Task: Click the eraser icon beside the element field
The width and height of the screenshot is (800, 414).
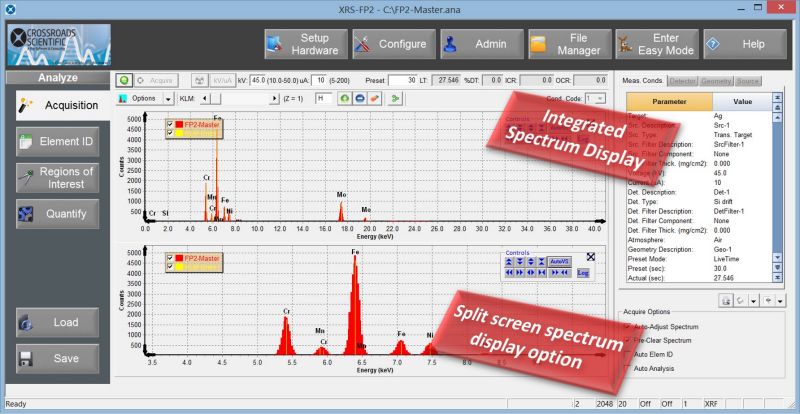Action: point(375,98)
